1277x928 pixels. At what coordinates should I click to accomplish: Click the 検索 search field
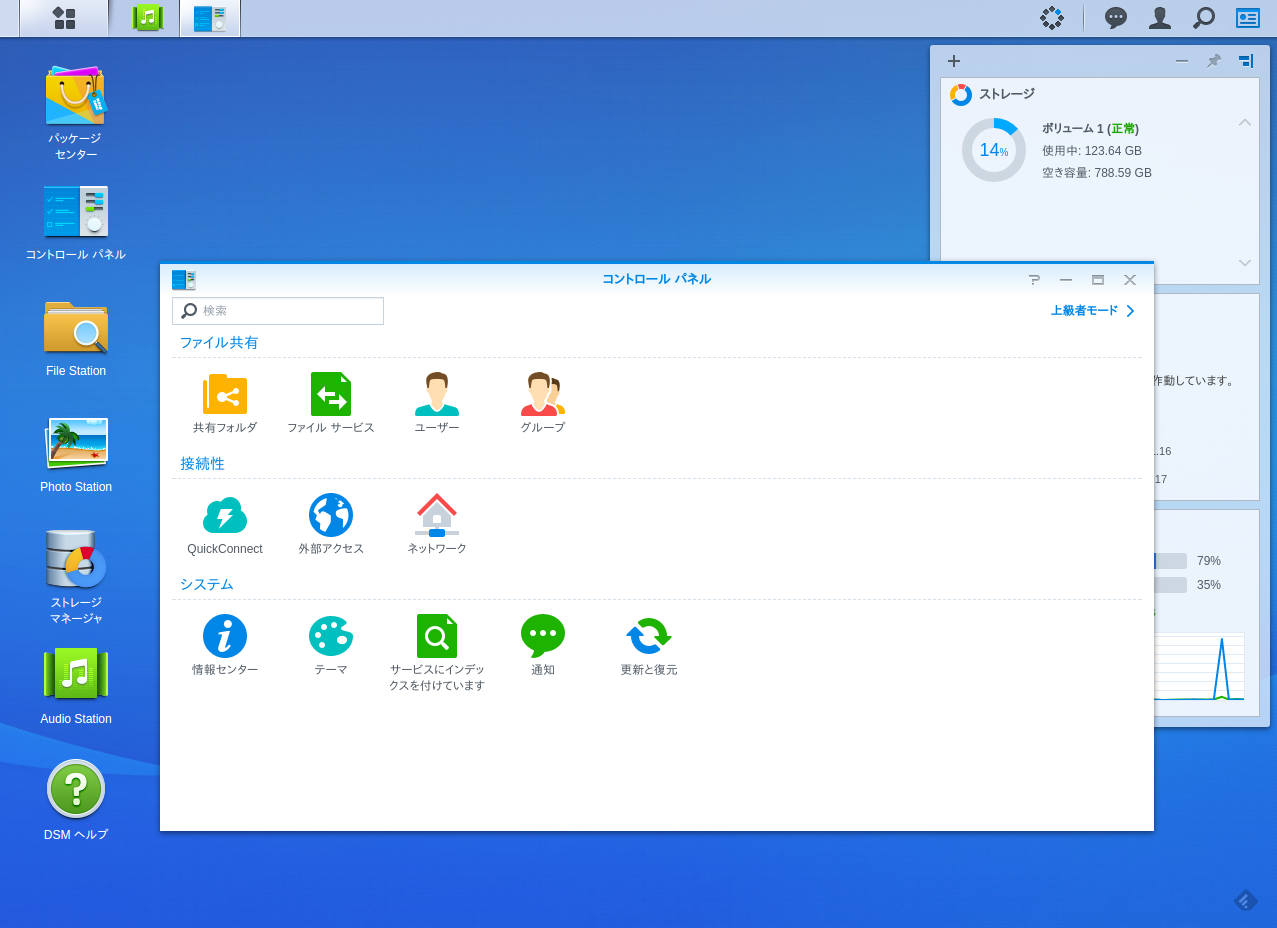tap(278, 311)
